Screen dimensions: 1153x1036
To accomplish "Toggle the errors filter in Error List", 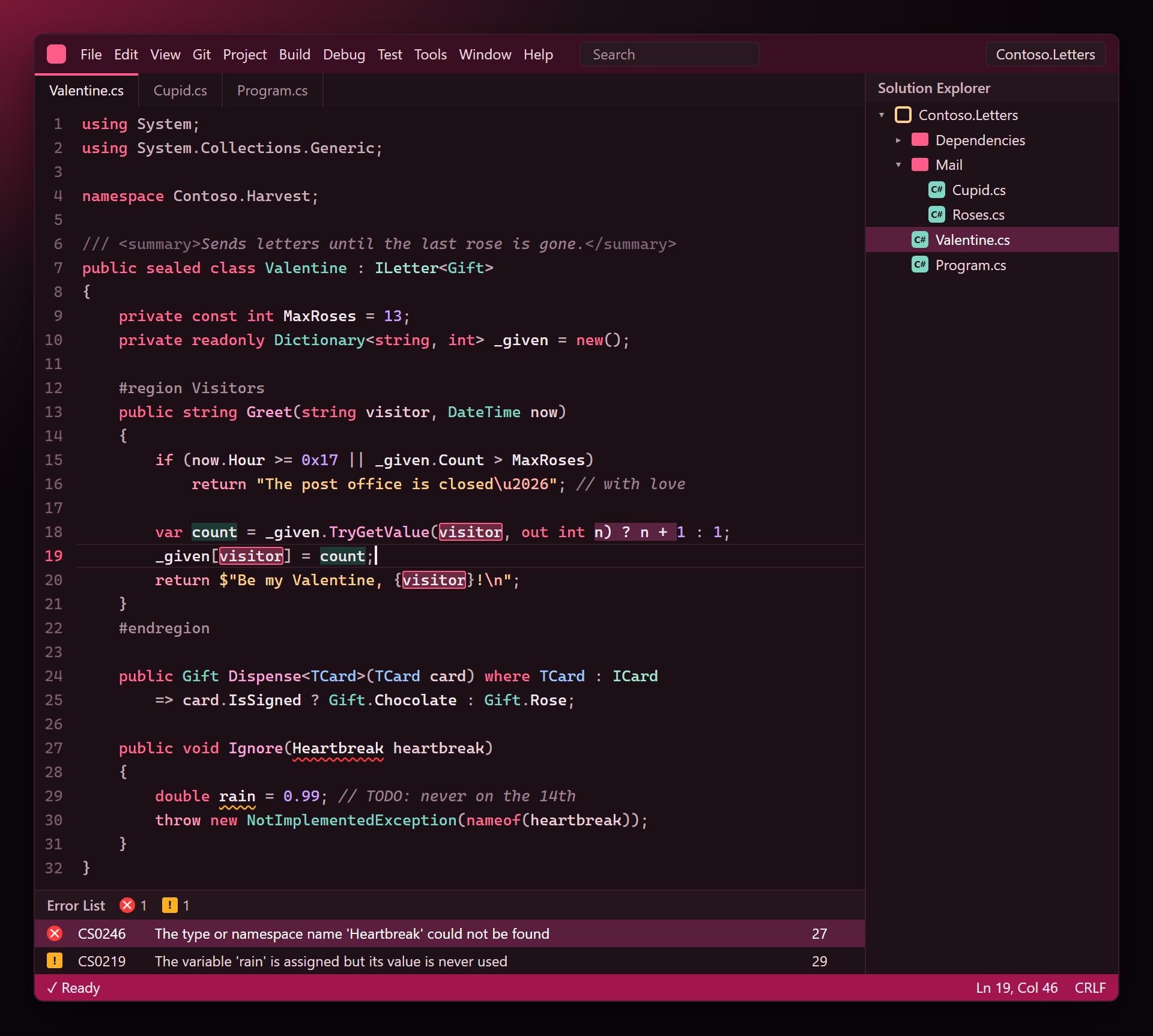I will point(133,905).
